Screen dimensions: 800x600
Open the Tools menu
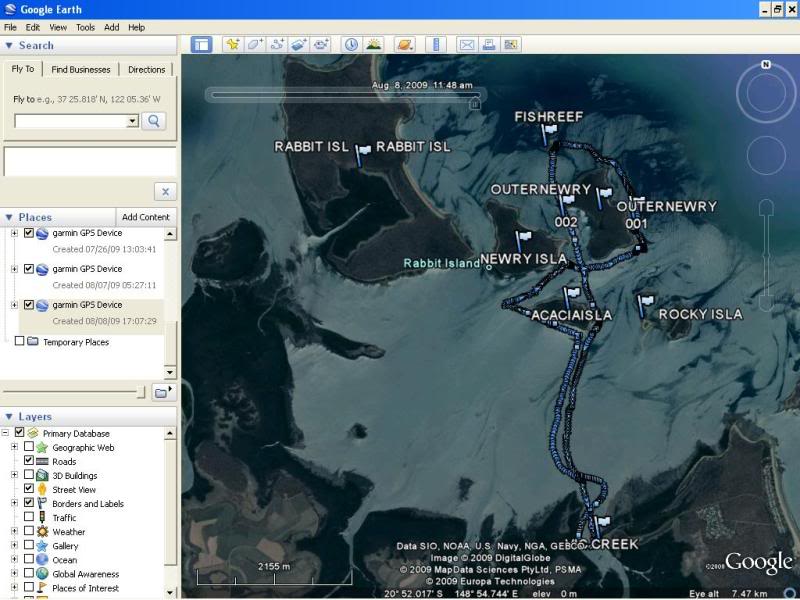tap(85, 28)
